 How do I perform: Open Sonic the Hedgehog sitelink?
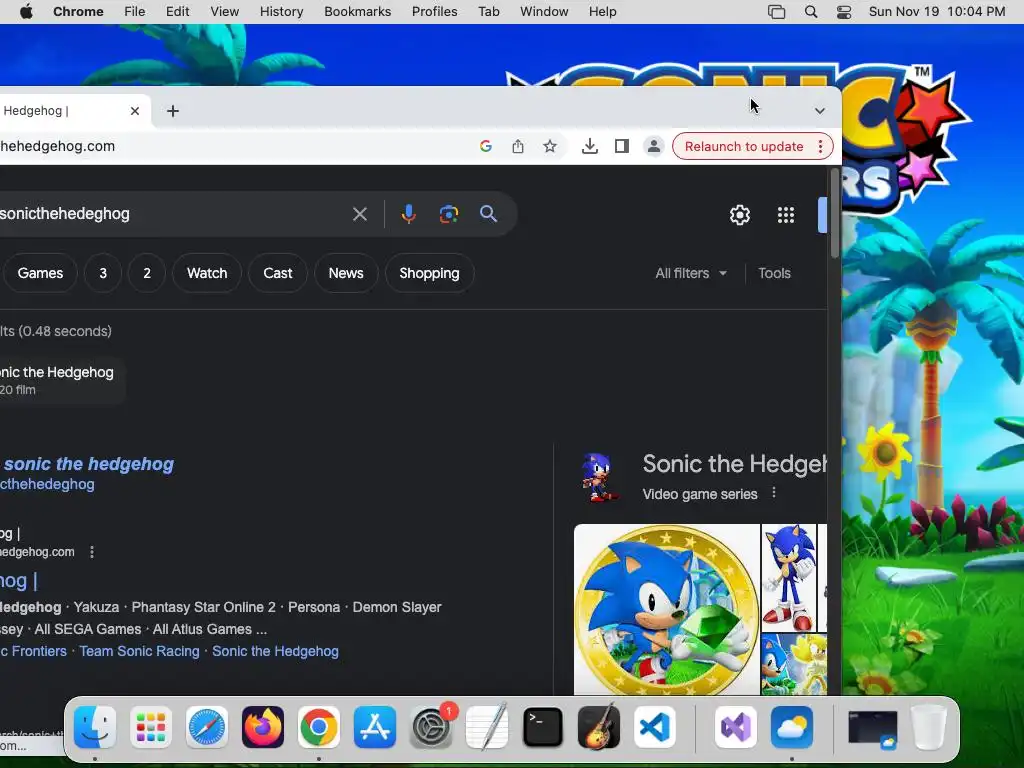tap(275, 651)
